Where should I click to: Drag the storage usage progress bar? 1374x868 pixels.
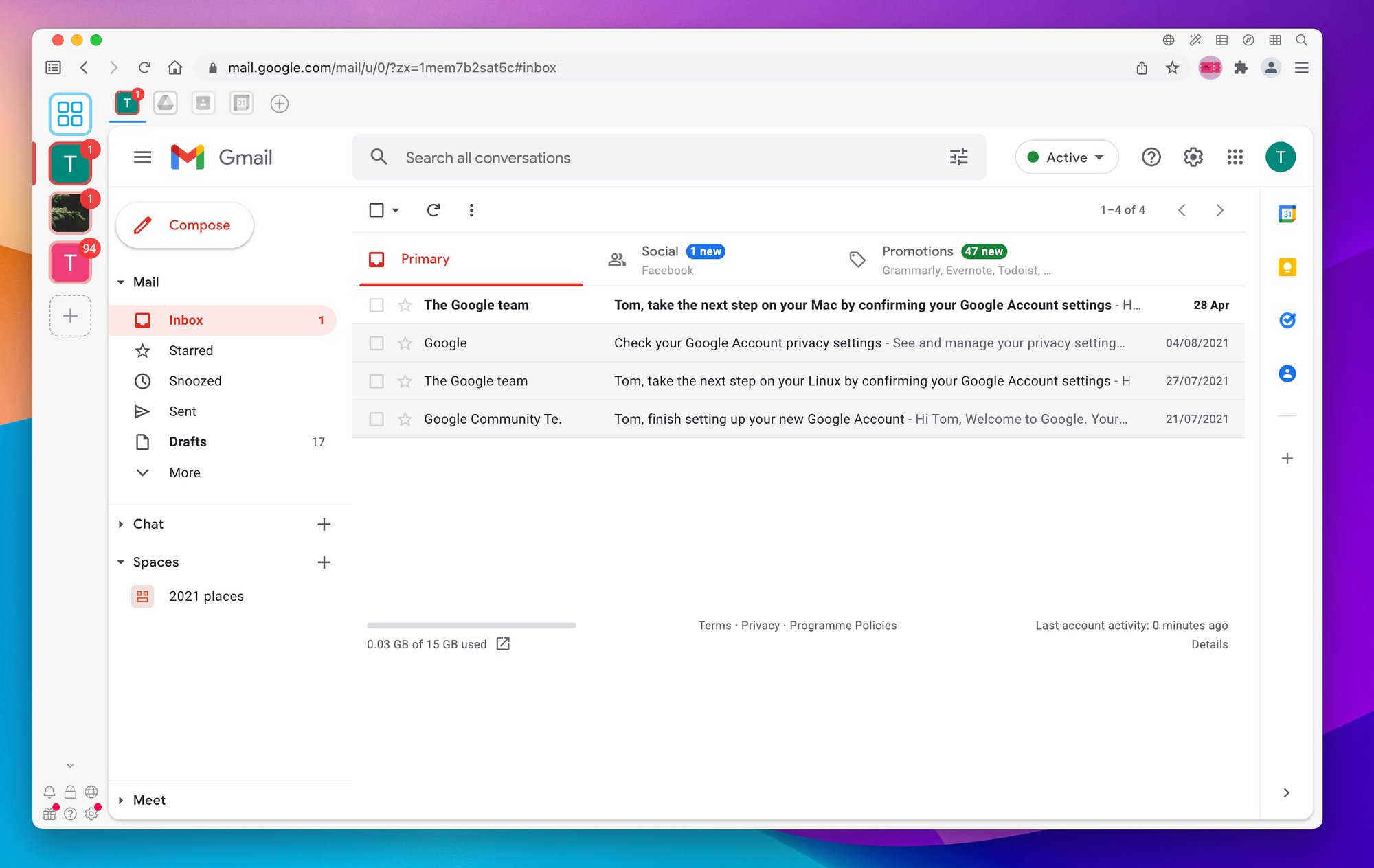click(x=470, y=623)
